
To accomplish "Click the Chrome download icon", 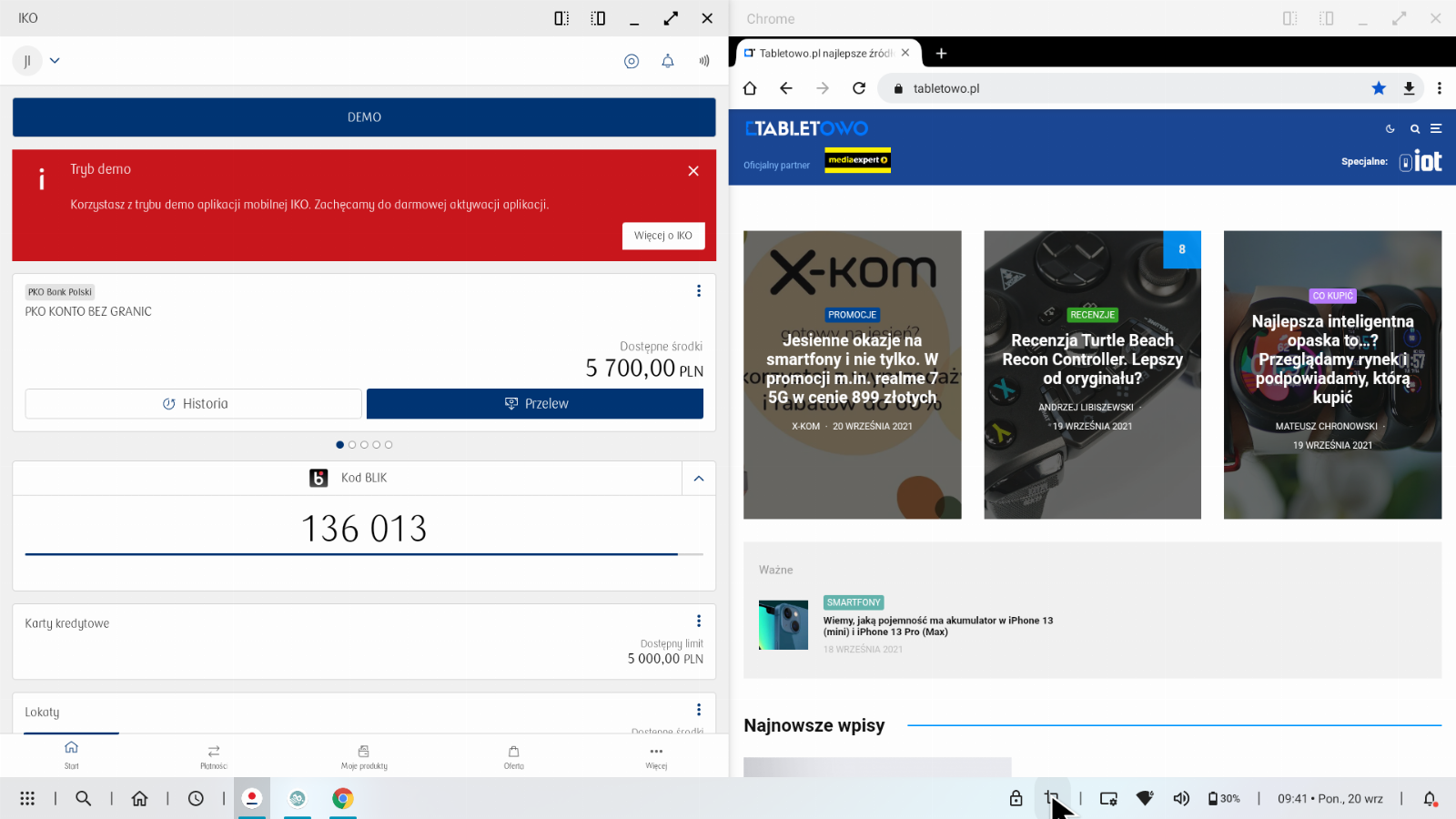I will (x=1409, y=88).
